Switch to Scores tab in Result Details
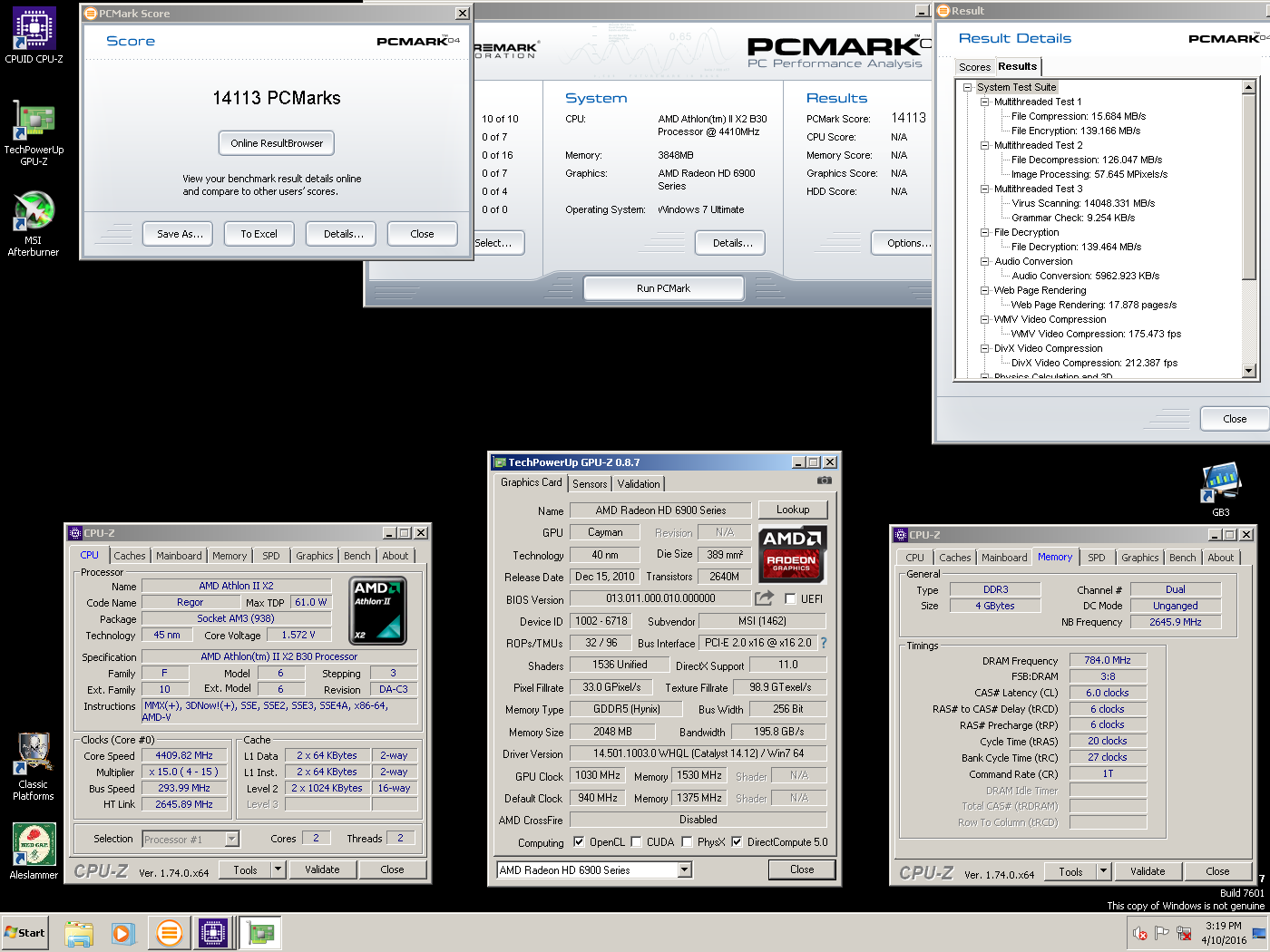Viewport: 1270px width, 952px height. pos(974,67)
